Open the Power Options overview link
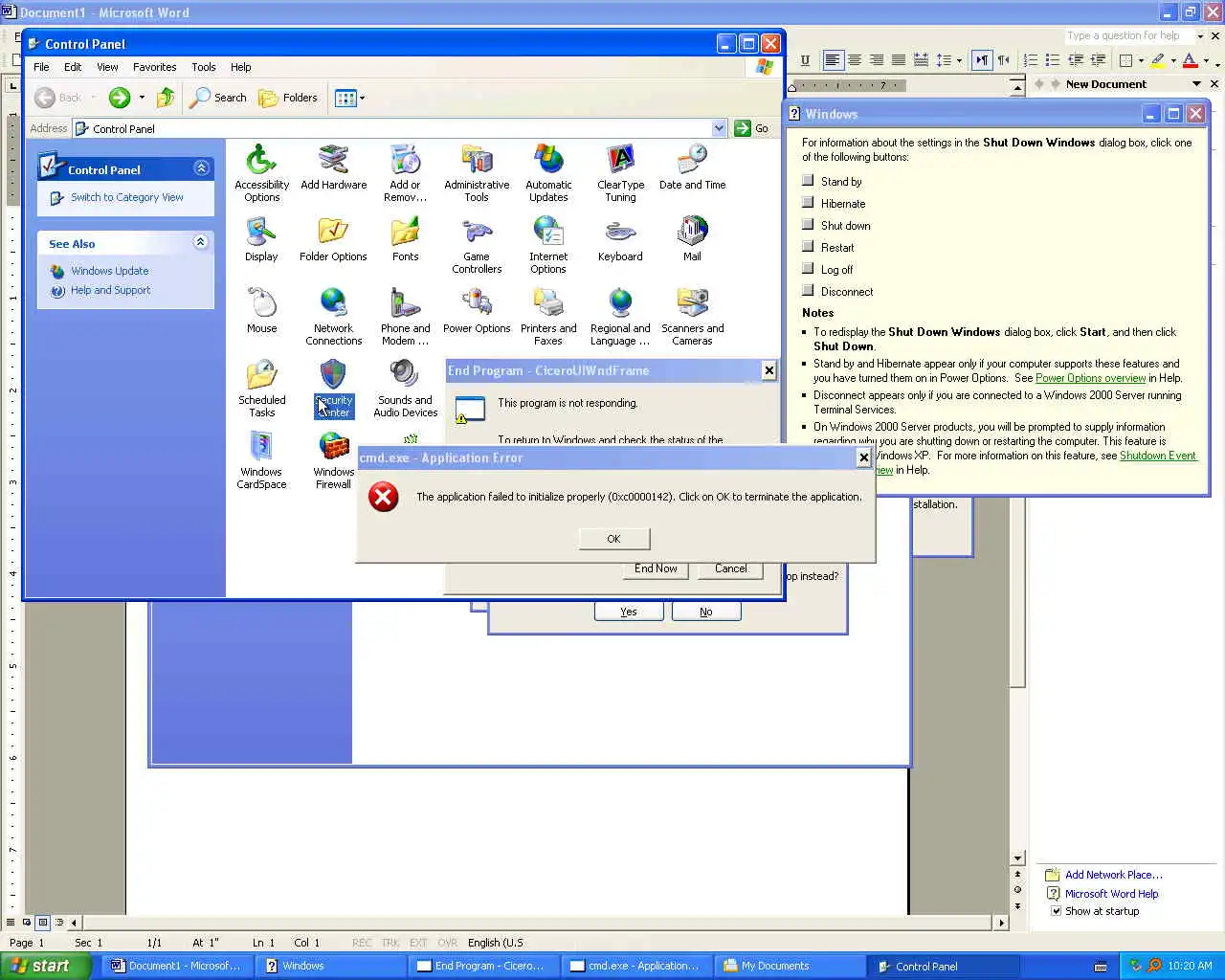 pos(1090,378)
